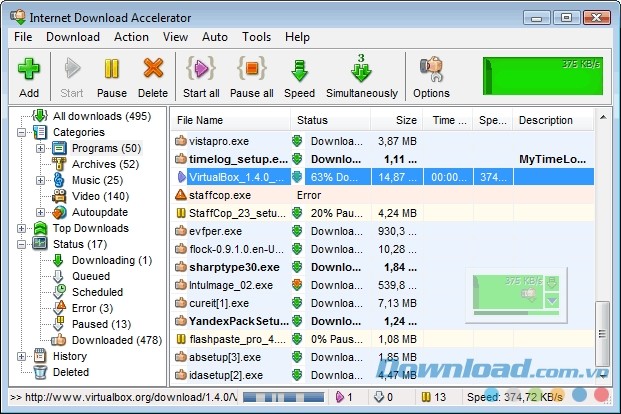Select the staffcop.exe error row
Screen dimensions: 621x414
(383, 195)
